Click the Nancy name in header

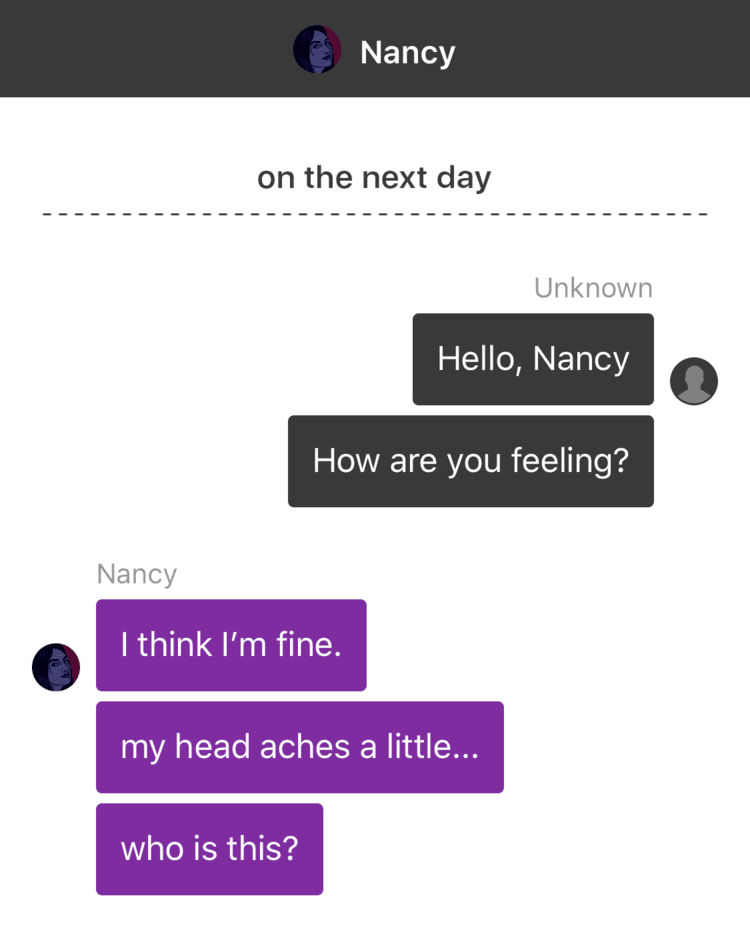coord(408,53)
